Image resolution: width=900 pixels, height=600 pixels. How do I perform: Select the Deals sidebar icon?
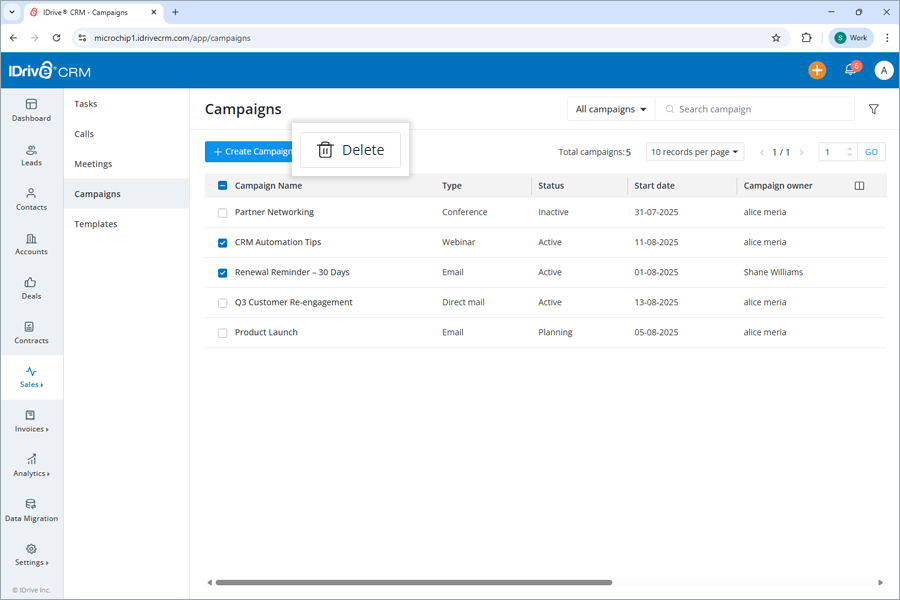click(31, 288)
